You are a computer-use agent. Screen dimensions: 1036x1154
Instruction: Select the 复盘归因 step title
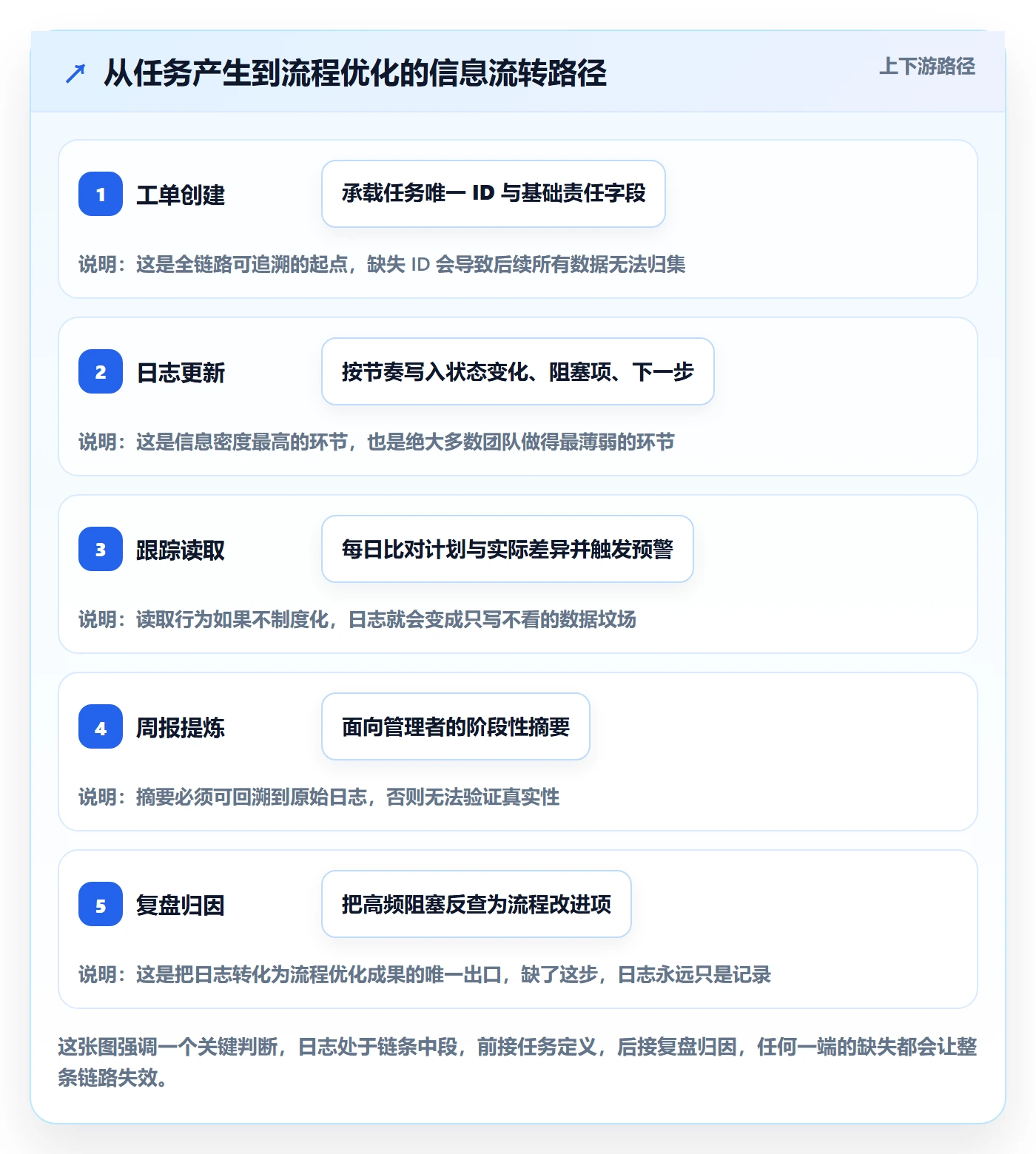181,905
